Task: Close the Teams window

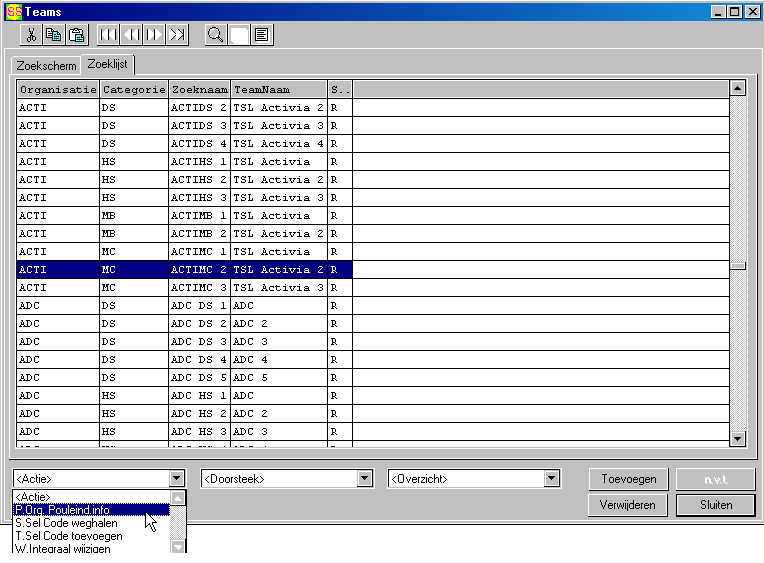Action: [x=752, y=11]
